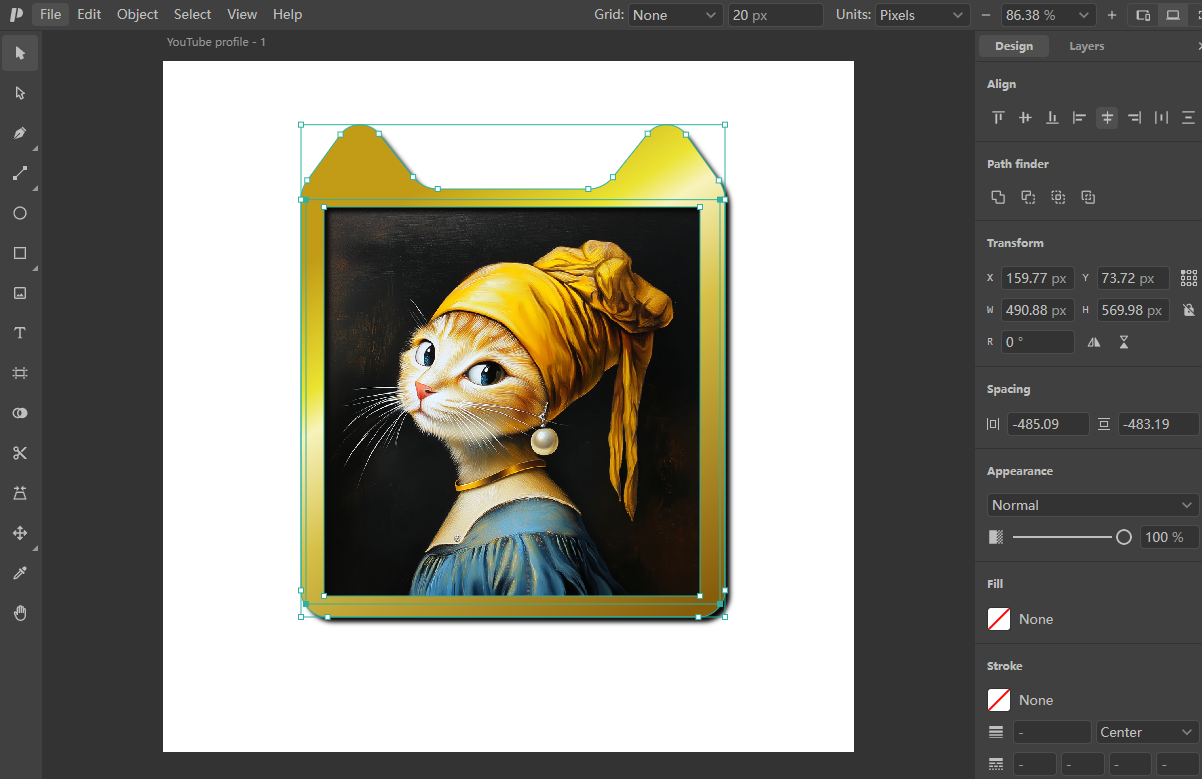Open the Units dropdown set to Pixels

tap(922, 15)
